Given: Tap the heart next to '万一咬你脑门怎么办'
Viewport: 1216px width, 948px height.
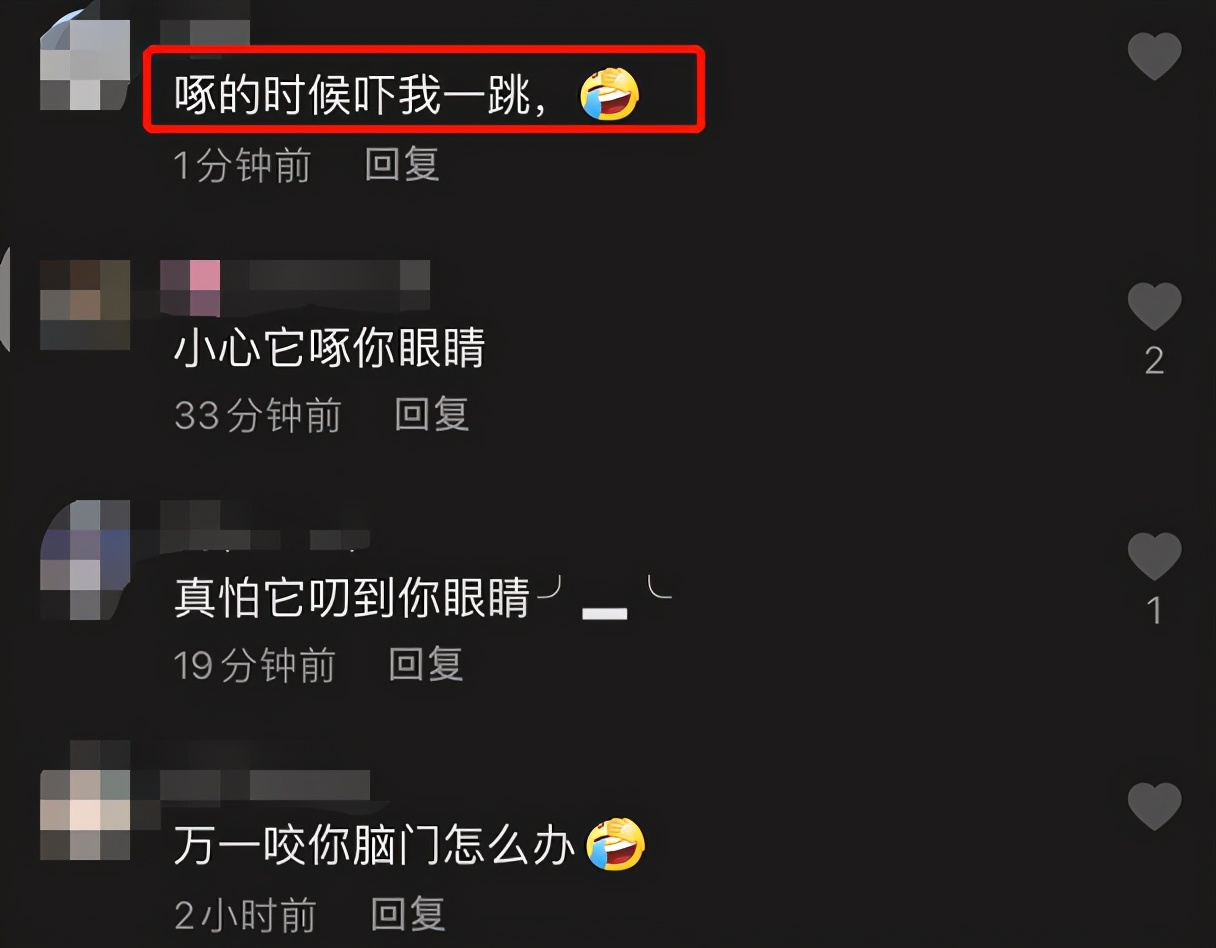Looking at the screenshot, I should 1154,806.
